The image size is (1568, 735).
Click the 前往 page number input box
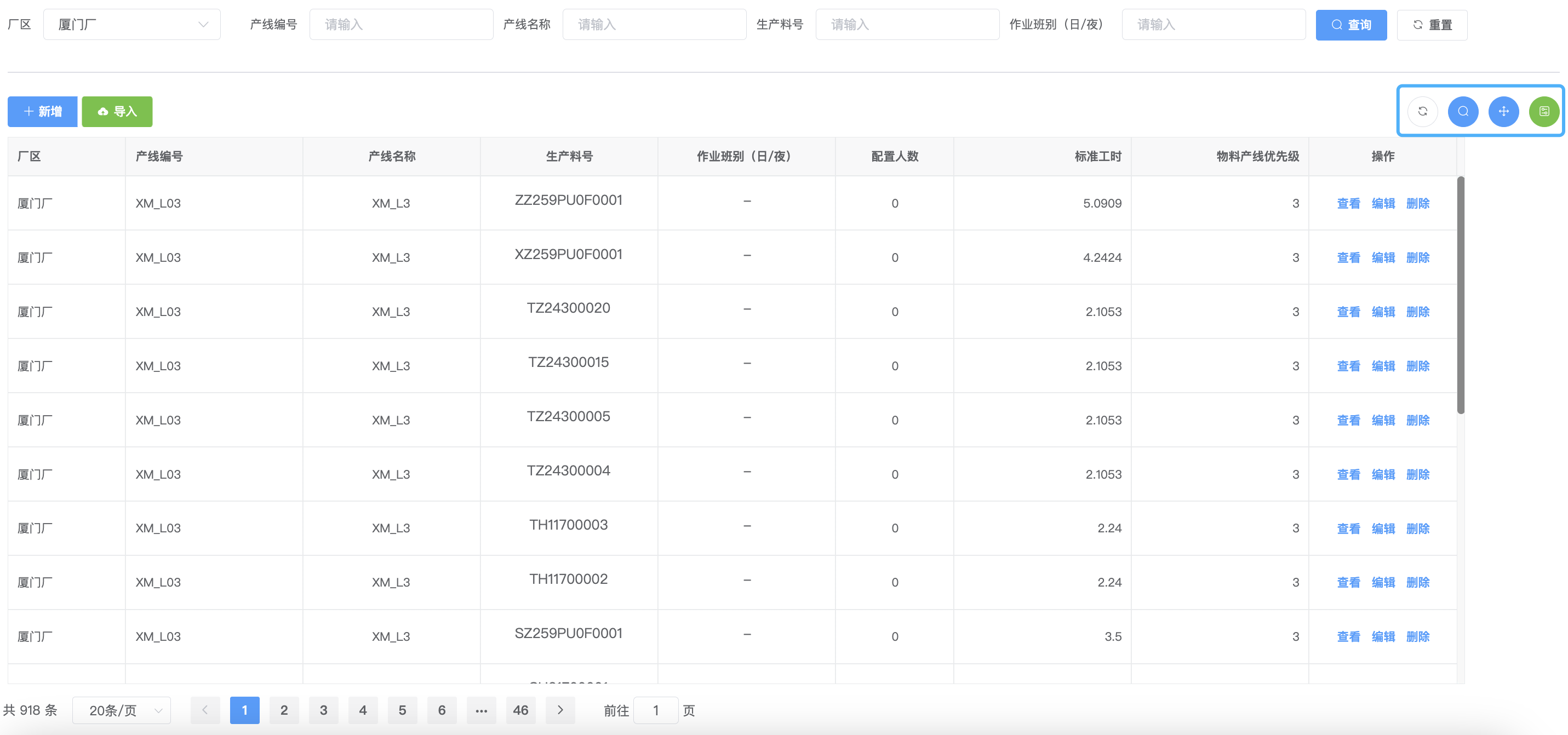click(x=656, y=710)
